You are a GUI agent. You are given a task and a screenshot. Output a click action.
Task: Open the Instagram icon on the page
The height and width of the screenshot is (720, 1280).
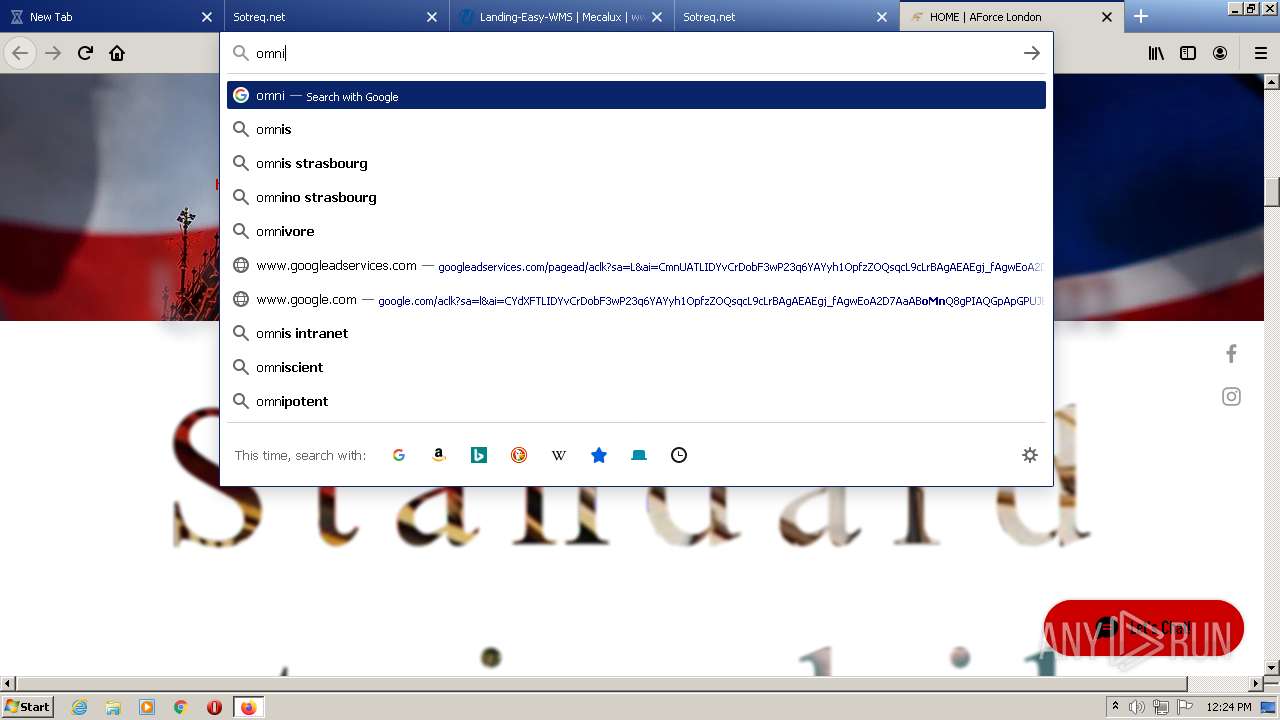(x=1231, y=397)
